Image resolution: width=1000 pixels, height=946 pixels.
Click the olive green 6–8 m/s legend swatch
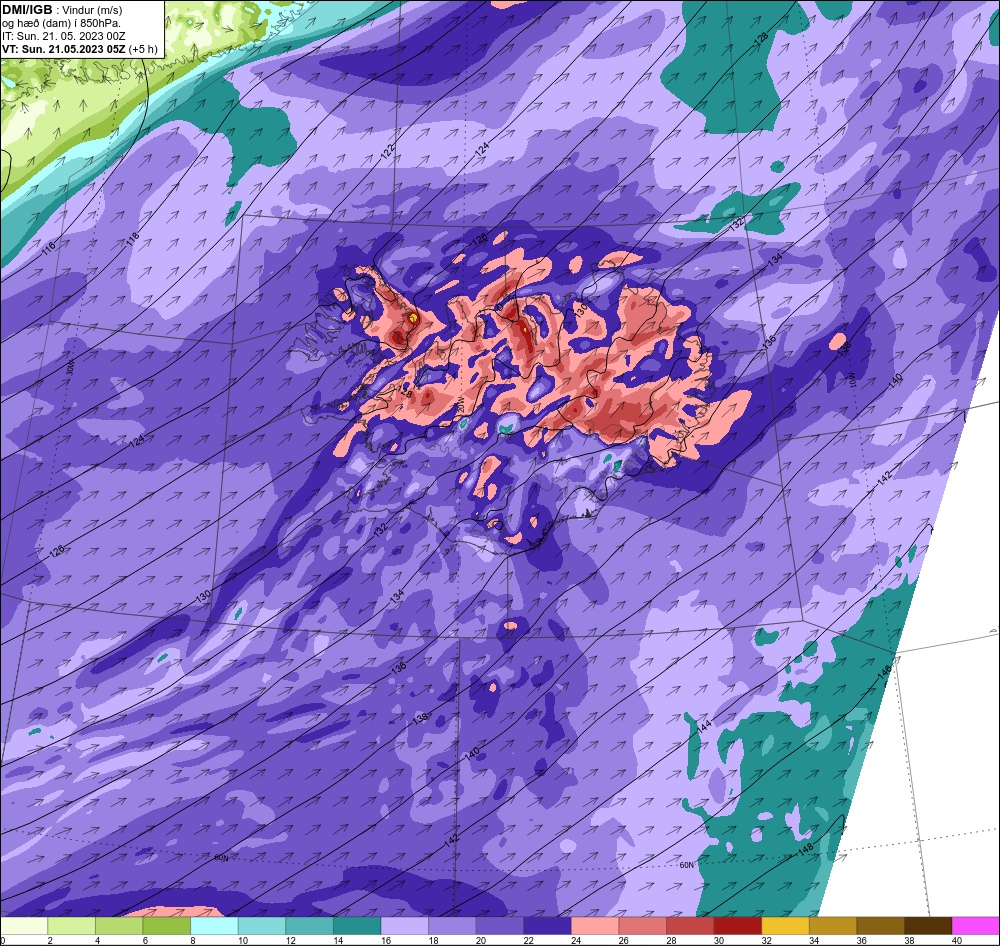tap(166, 926)
